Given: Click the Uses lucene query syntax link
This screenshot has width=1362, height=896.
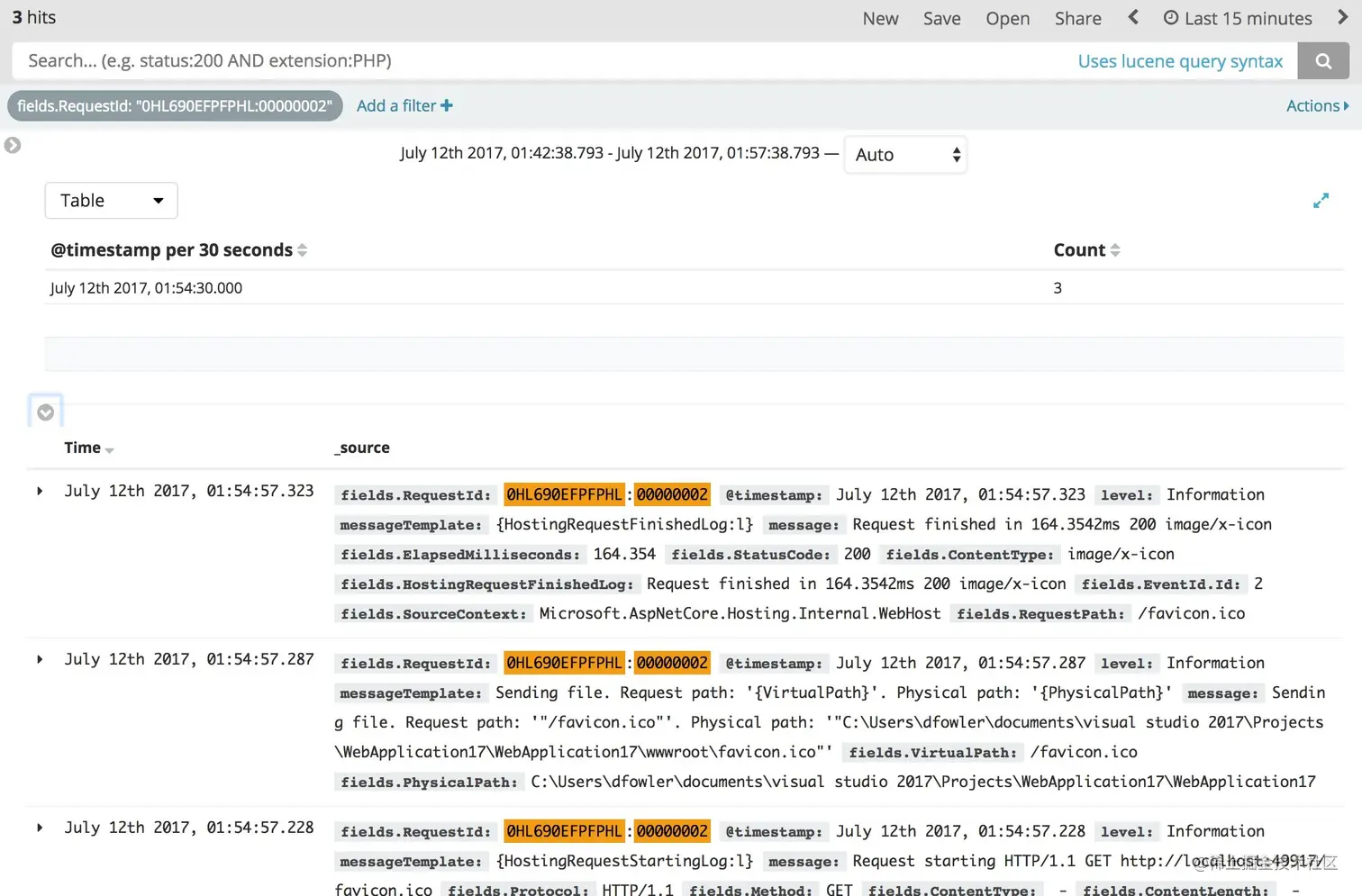Looking at the screenshot, I should (x=1180, y=61).
